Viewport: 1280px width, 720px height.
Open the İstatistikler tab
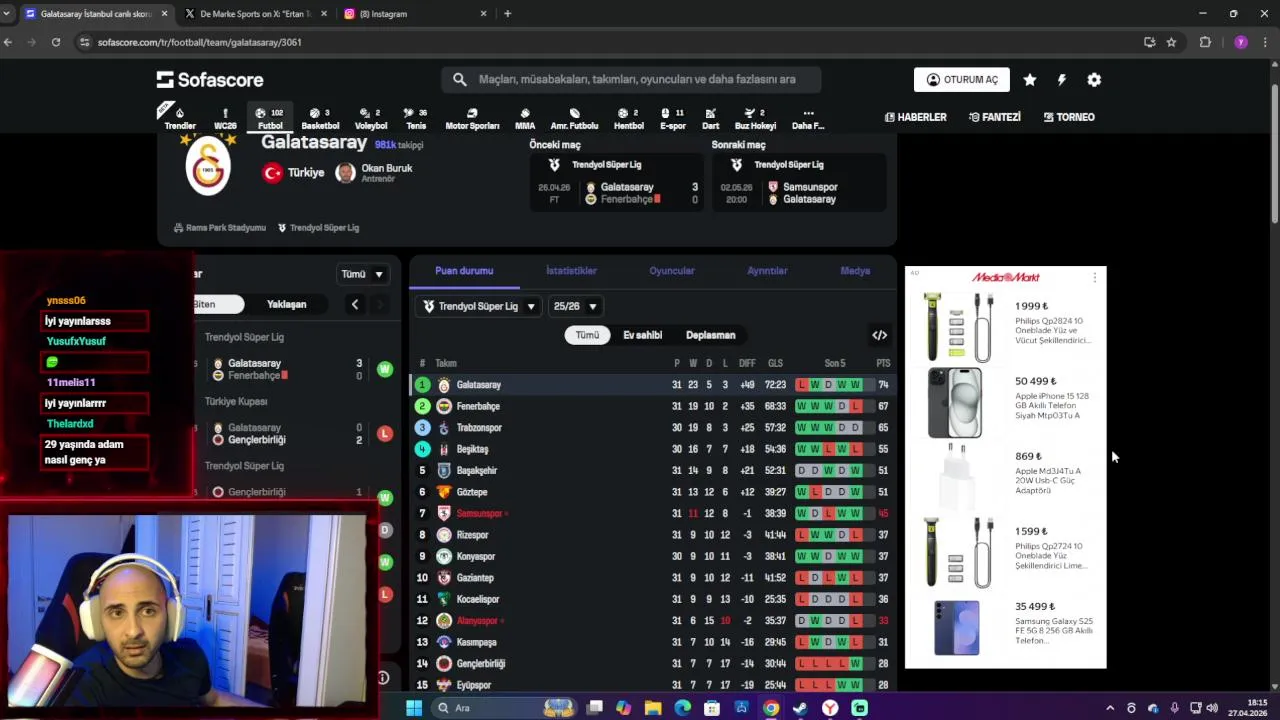tap(571, 271)
